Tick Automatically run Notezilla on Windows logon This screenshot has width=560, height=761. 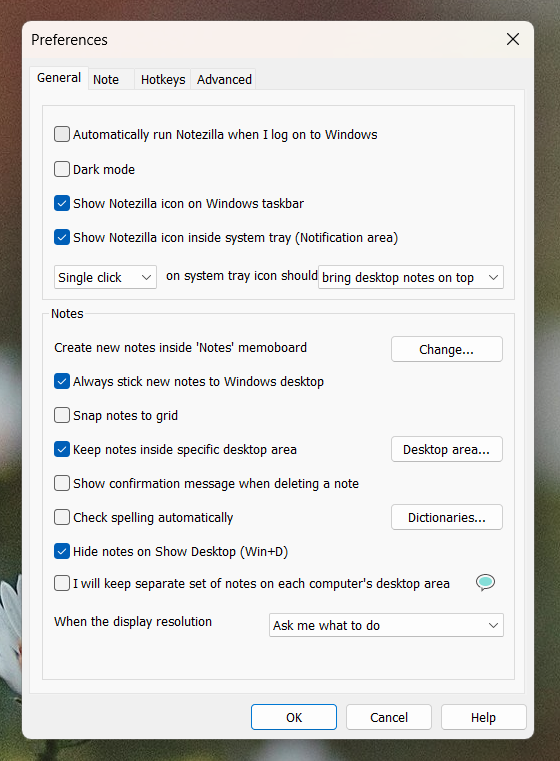[62, 134]
